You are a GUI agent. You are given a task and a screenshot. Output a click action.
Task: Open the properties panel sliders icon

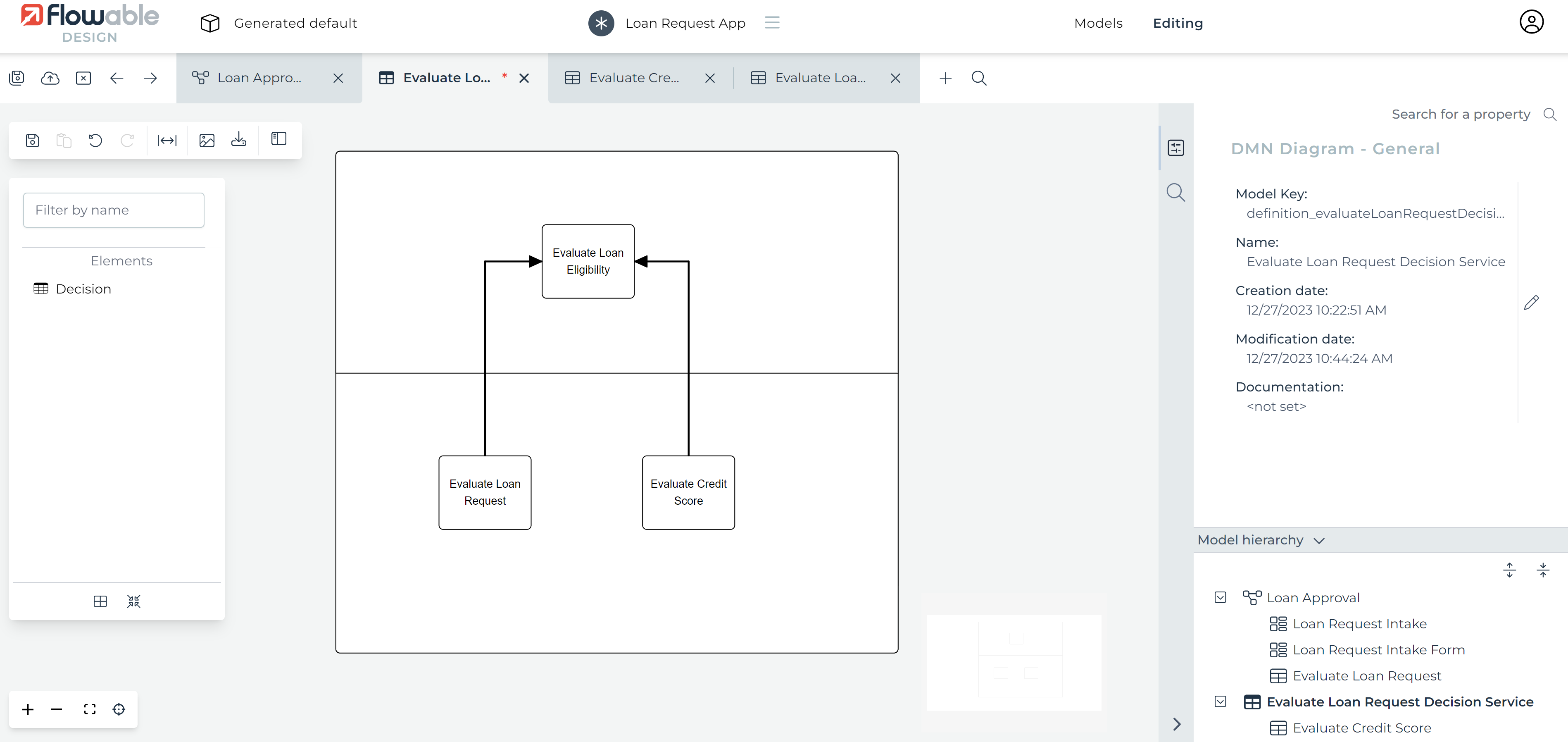[1175, 148]
